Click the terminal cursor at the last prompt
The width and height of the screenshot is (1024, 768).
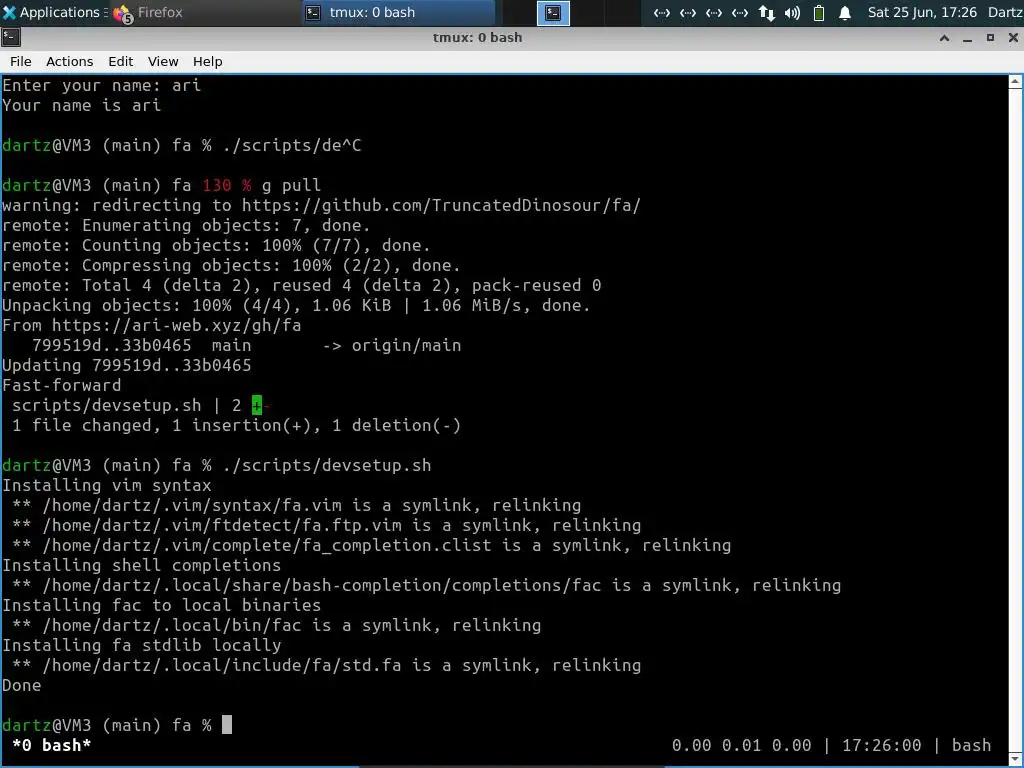pos(227,725)
